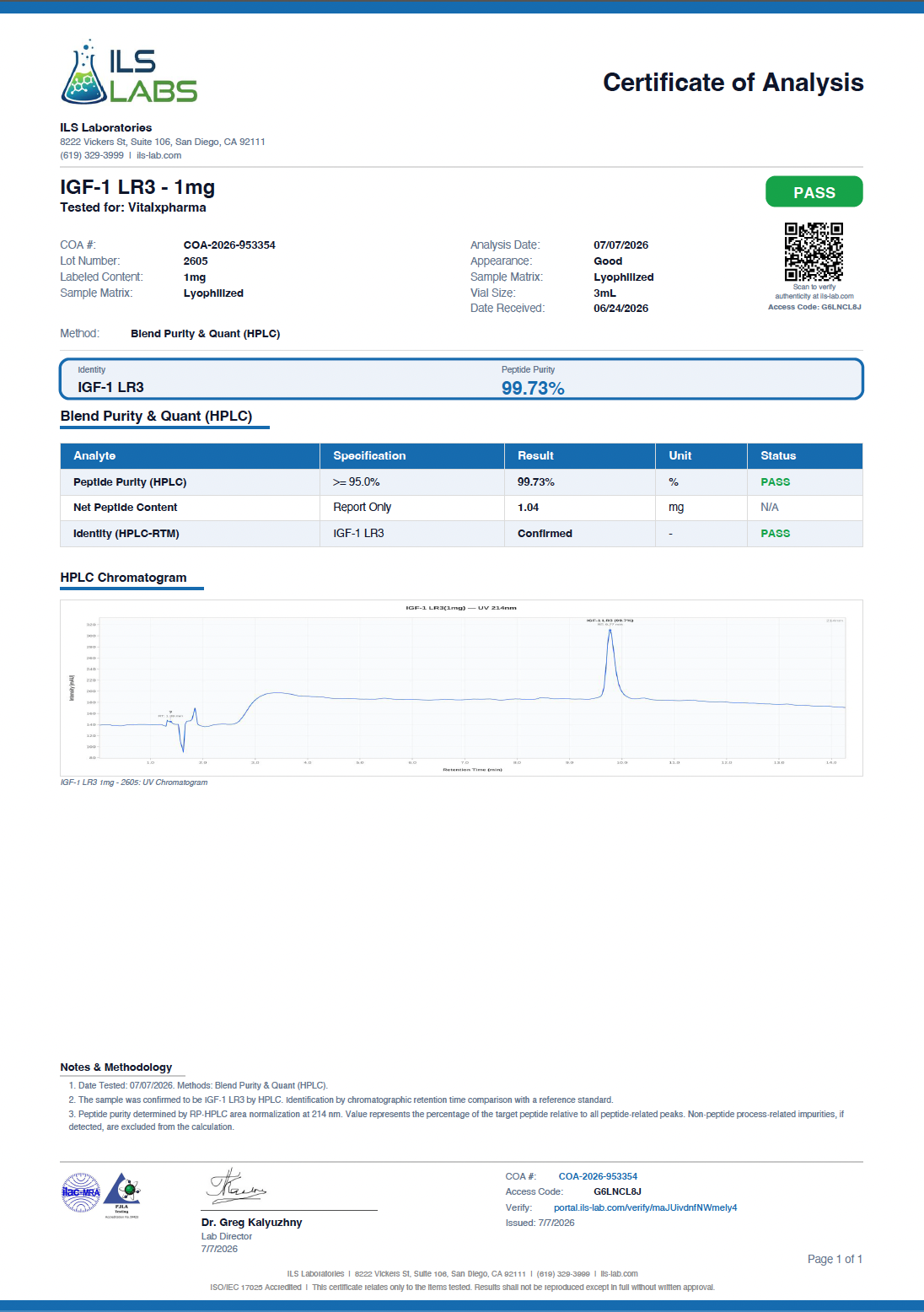
Task: Click the Access Code under the QR code
Action: [814, 307]
